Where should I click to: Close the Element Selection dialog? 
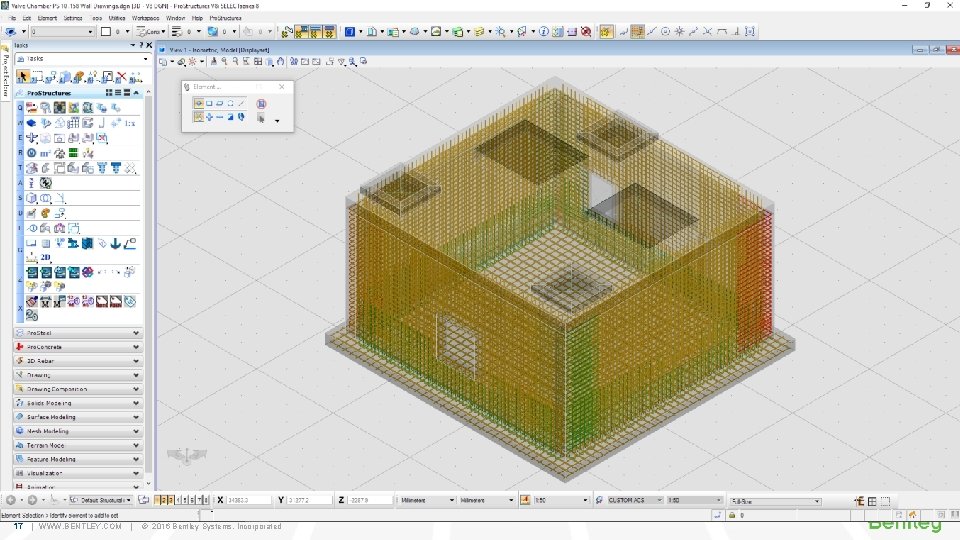click(282, 87)
